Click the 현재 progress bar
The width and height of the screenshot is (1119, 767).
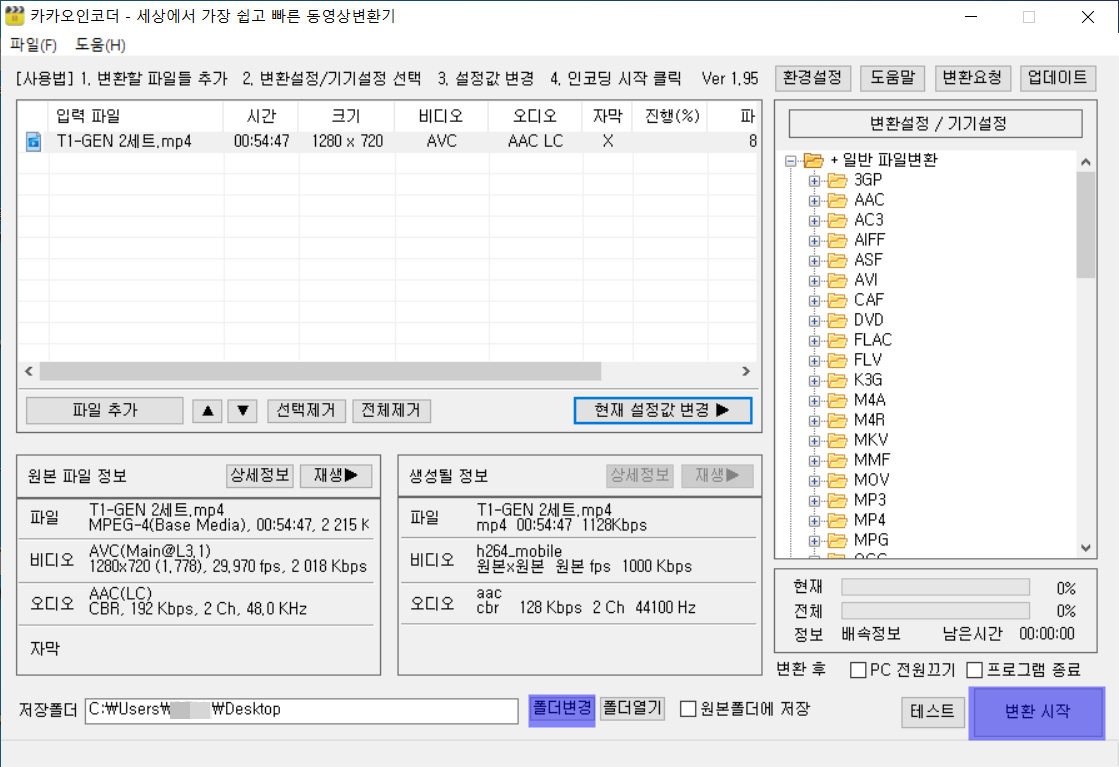coord(936,587)
